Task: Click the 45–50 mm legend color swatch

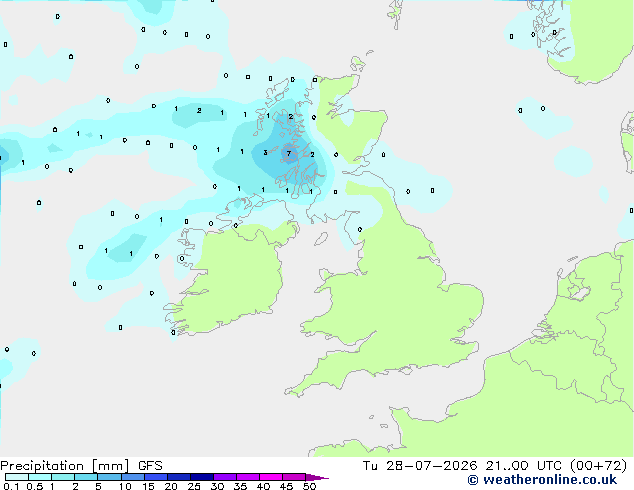Action: coord(294,477)
